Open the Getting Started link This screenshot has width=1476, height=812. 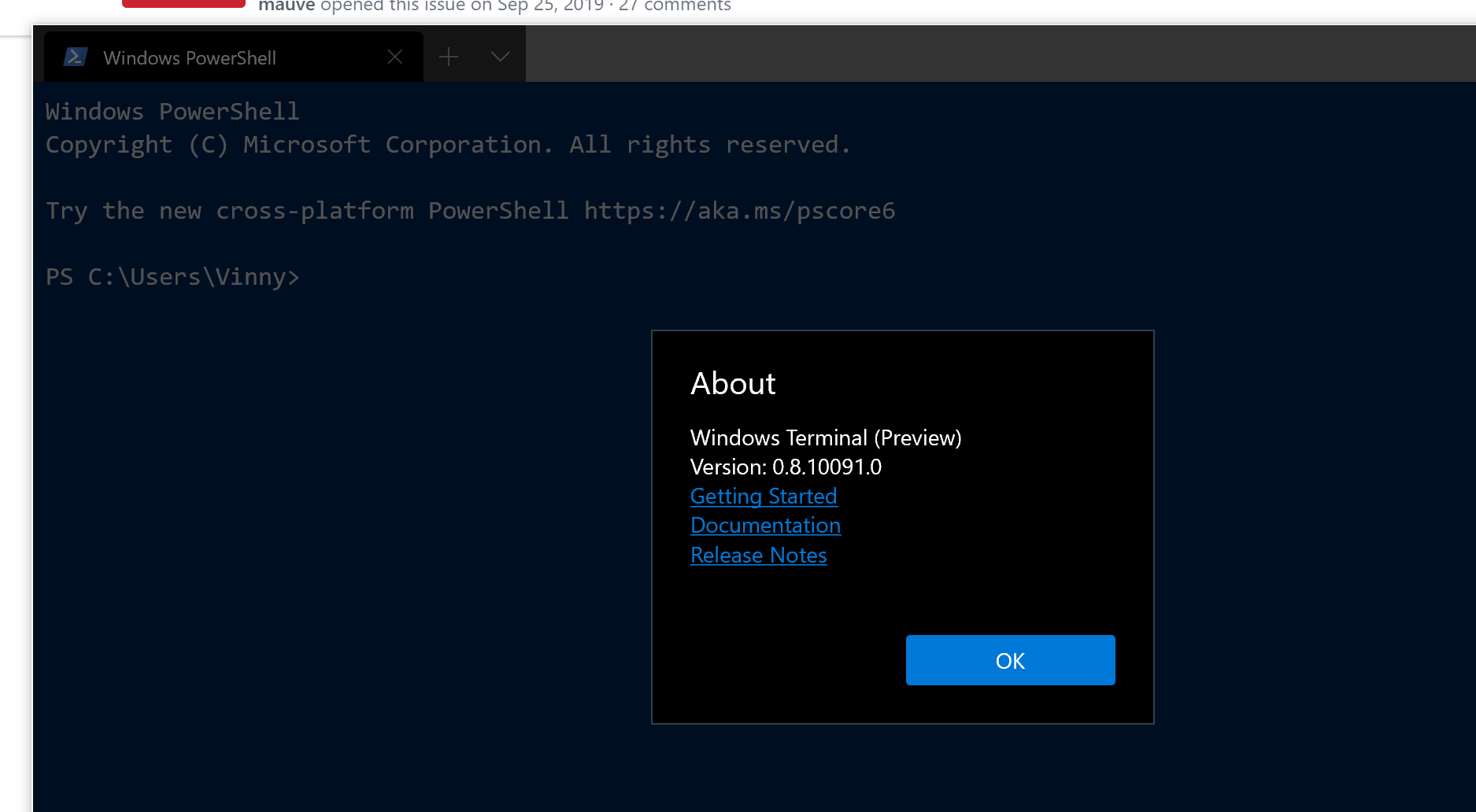(x=764, y=496)
